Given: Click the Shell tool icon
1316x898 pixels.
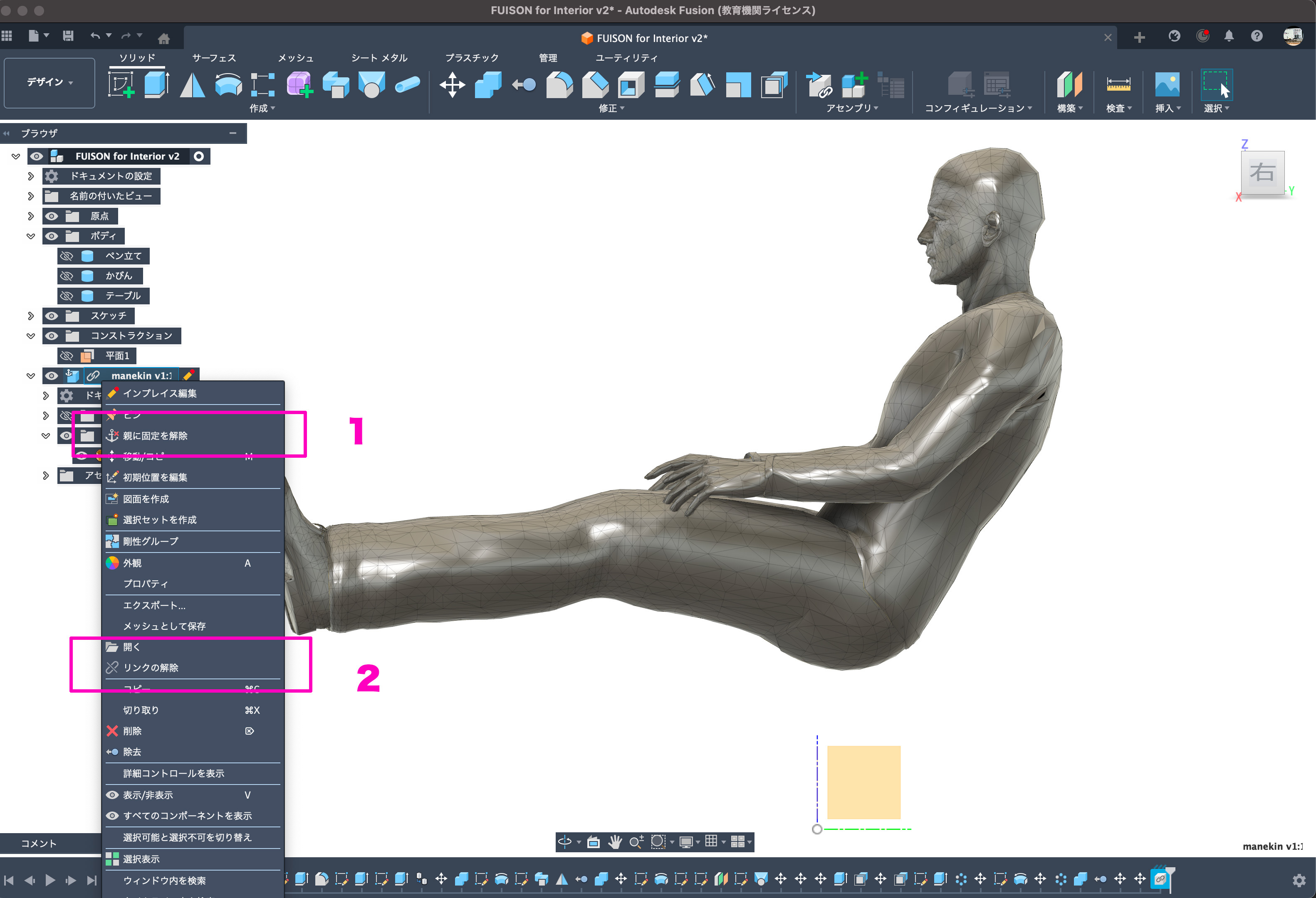Looking at the screenshot, I should pyautogui.click(x=631, y=85).
